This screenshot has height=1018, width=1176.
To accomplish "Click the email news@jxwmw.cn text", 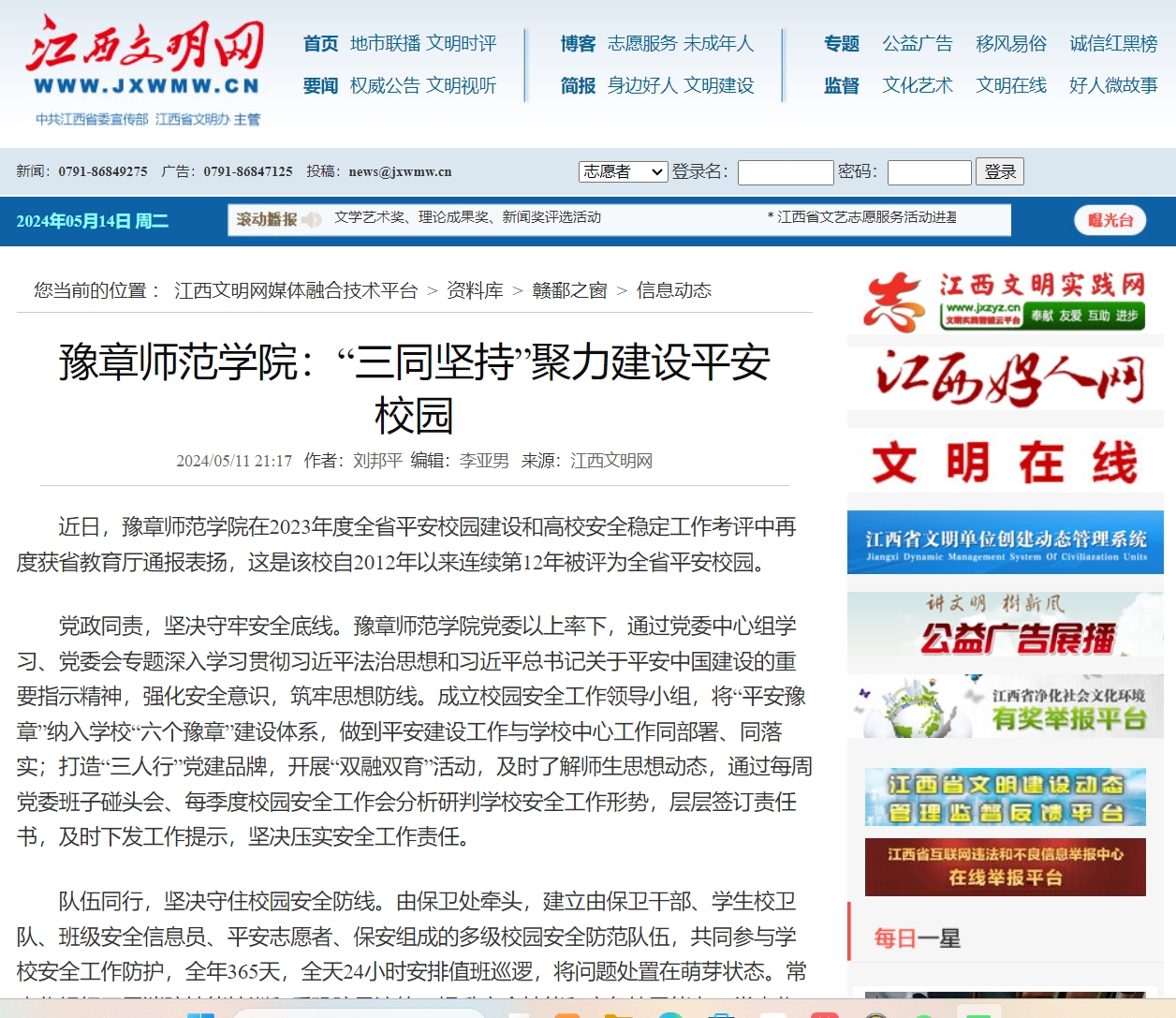I will [x=400, y=171].
